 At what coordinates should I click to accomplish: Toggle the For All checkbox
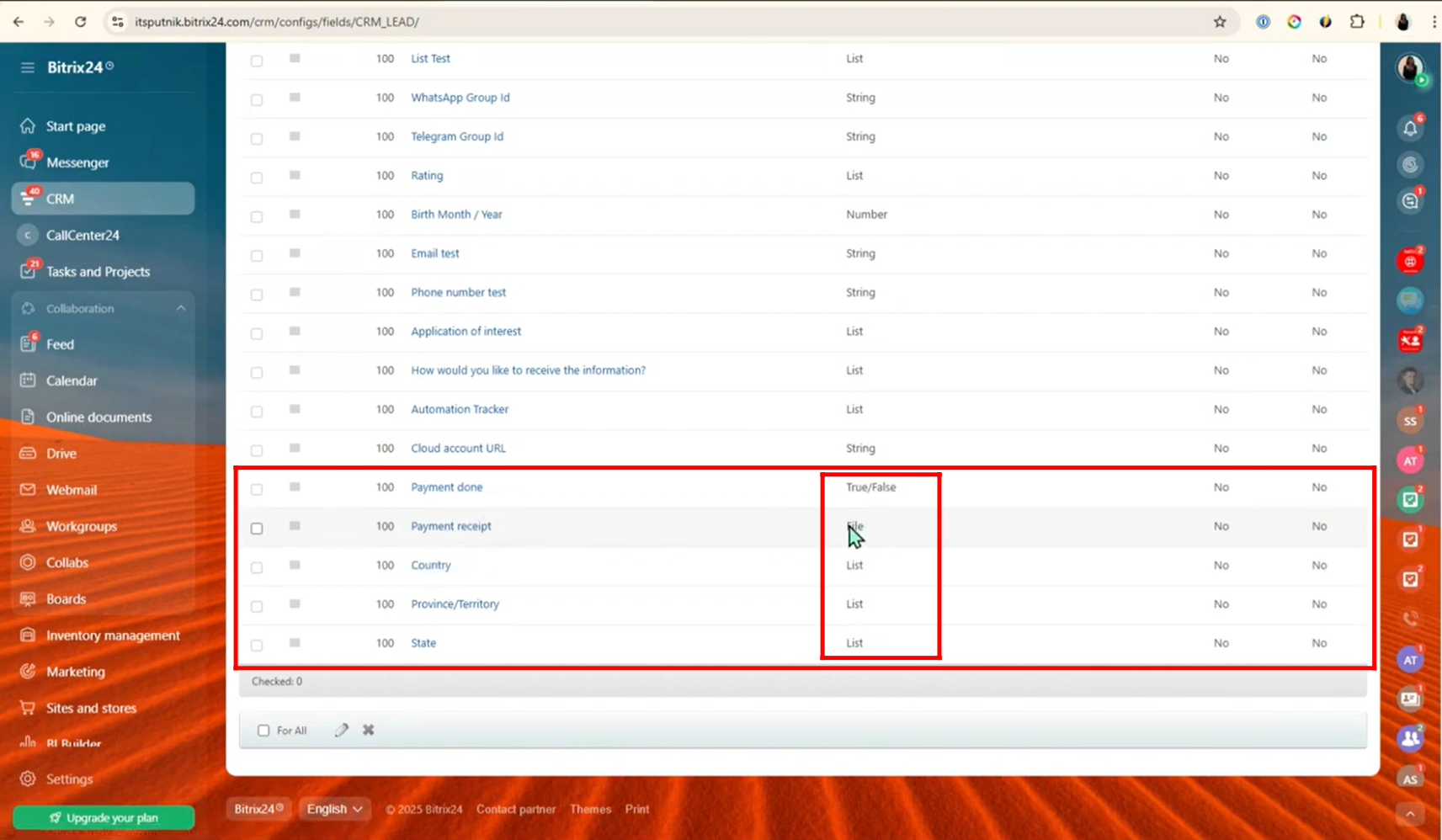[263, 731]
